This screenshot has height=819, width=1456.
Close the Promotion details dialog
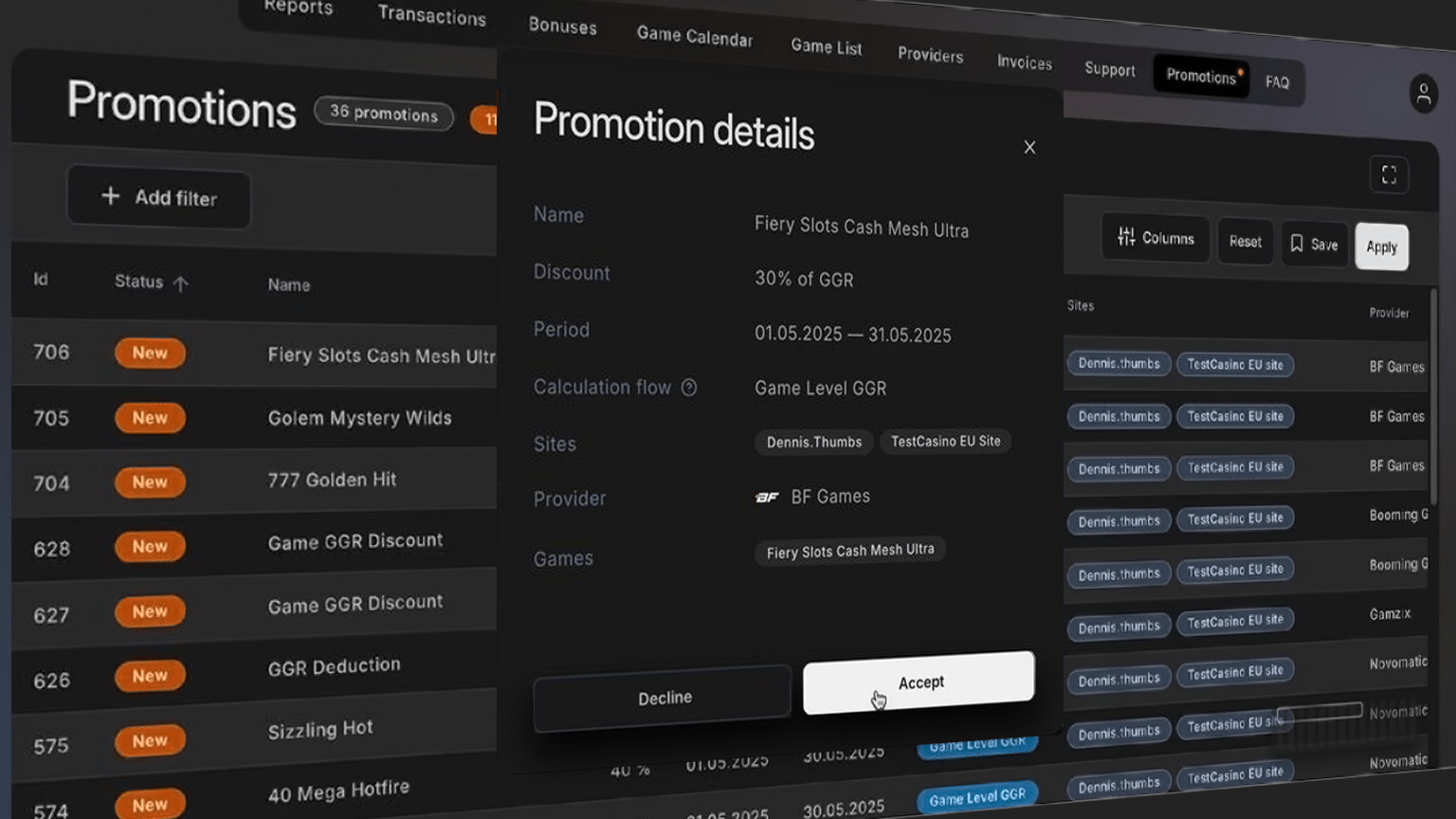1029,147
